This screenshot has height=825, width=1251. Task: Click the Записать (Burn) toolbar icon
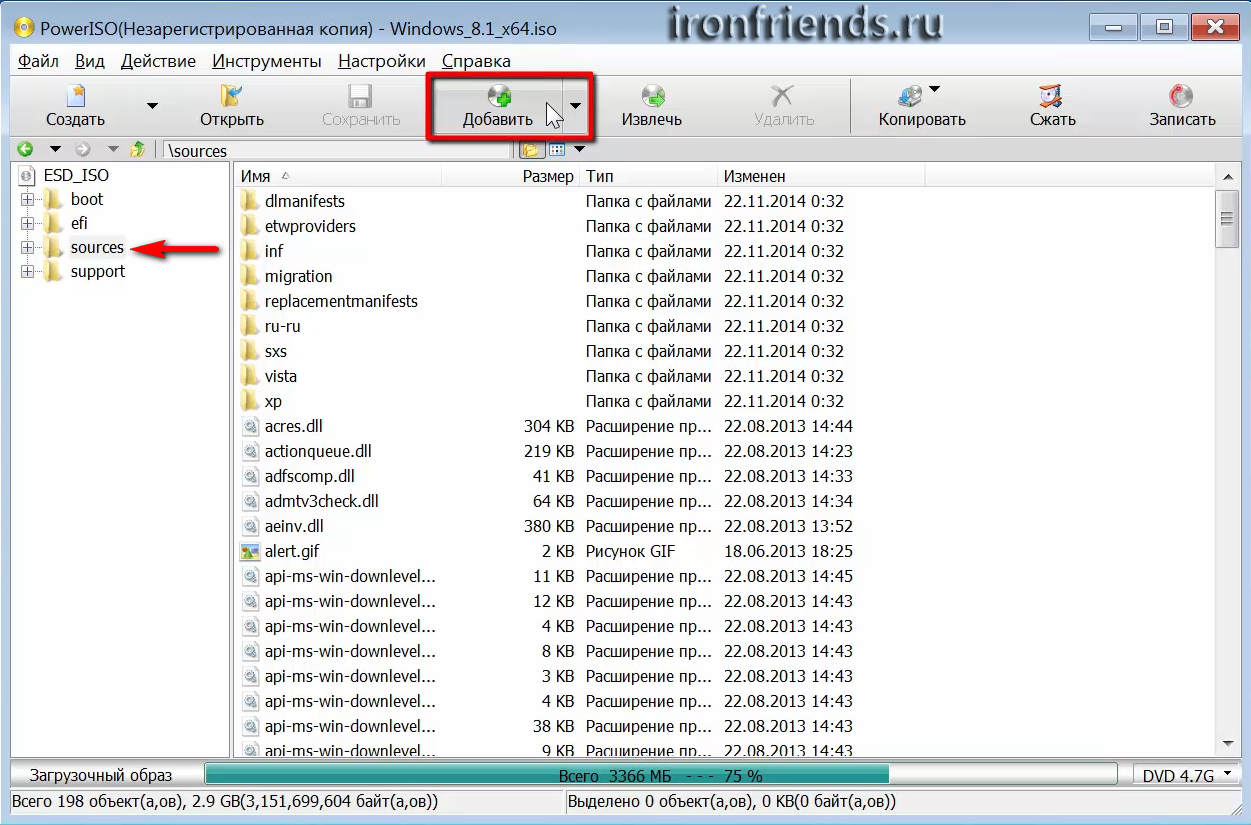coord(1181,97)
